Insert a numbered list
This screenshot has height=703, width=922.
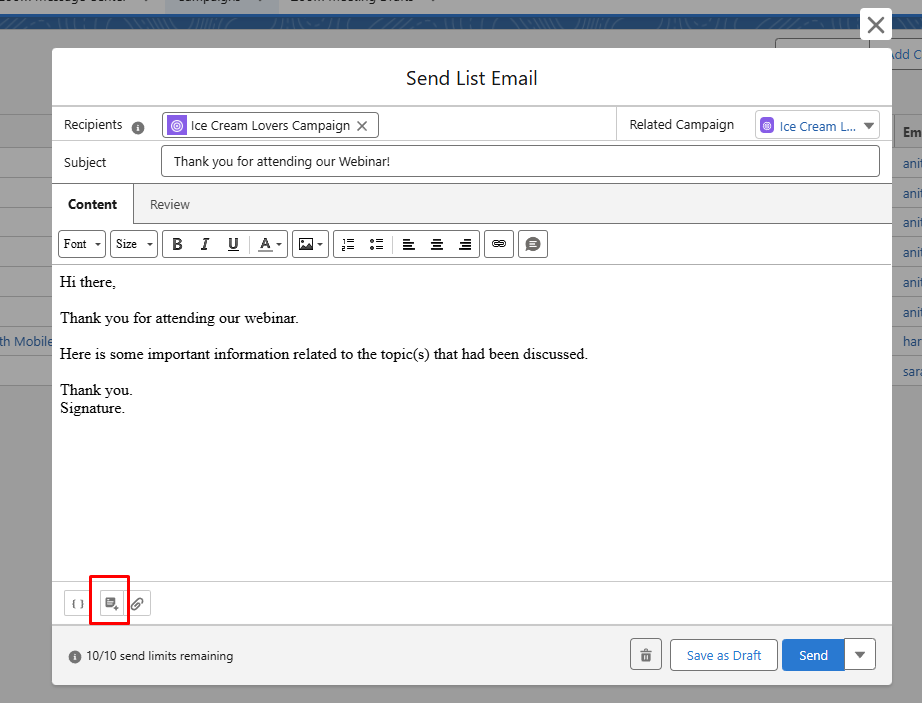tap(348, 244)
